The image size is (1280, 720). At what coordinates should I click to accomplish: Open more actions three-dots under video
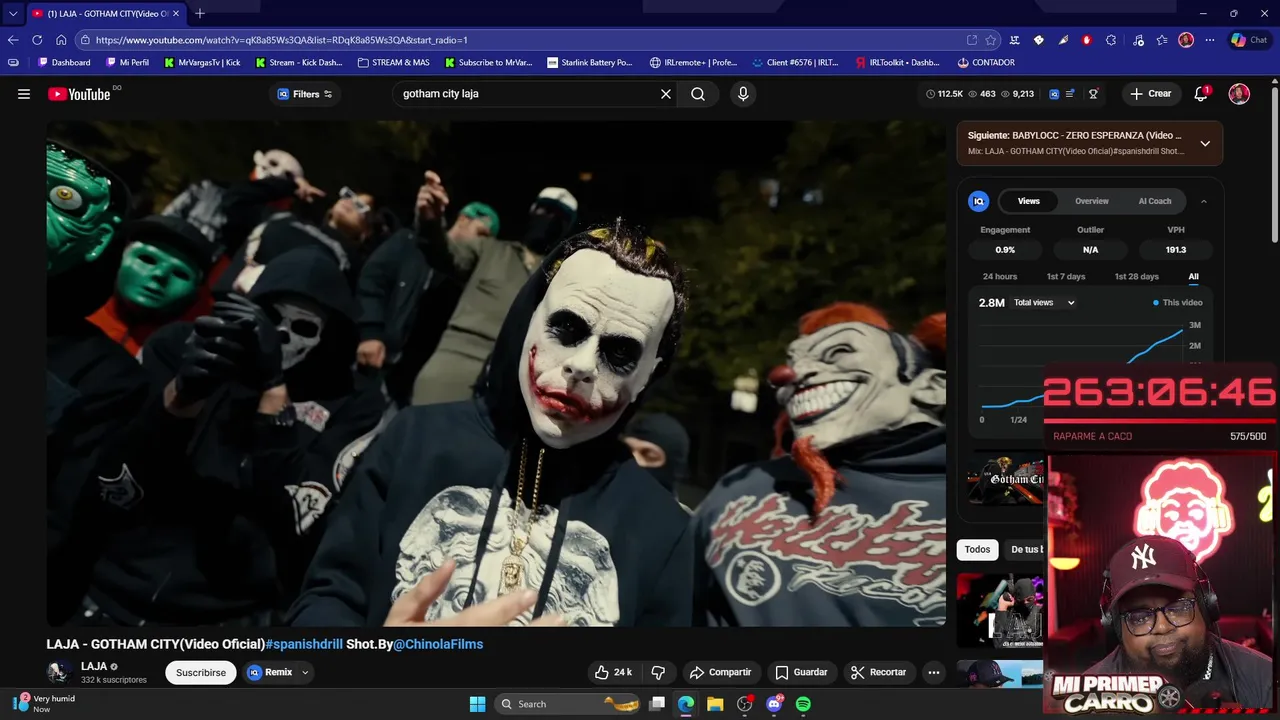(934, 672)
